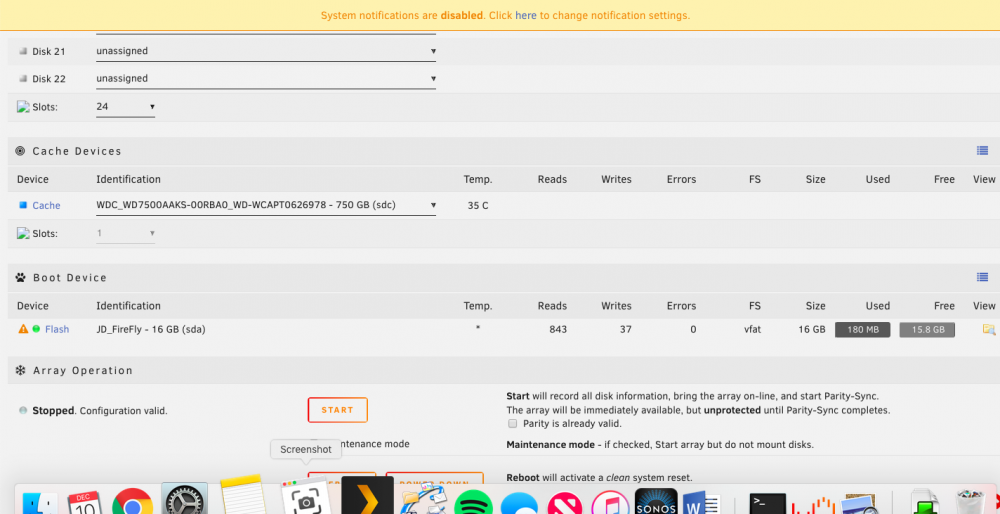Click the START array button
The height and width of the screenshot is (514, 1000).
(337, 410)
